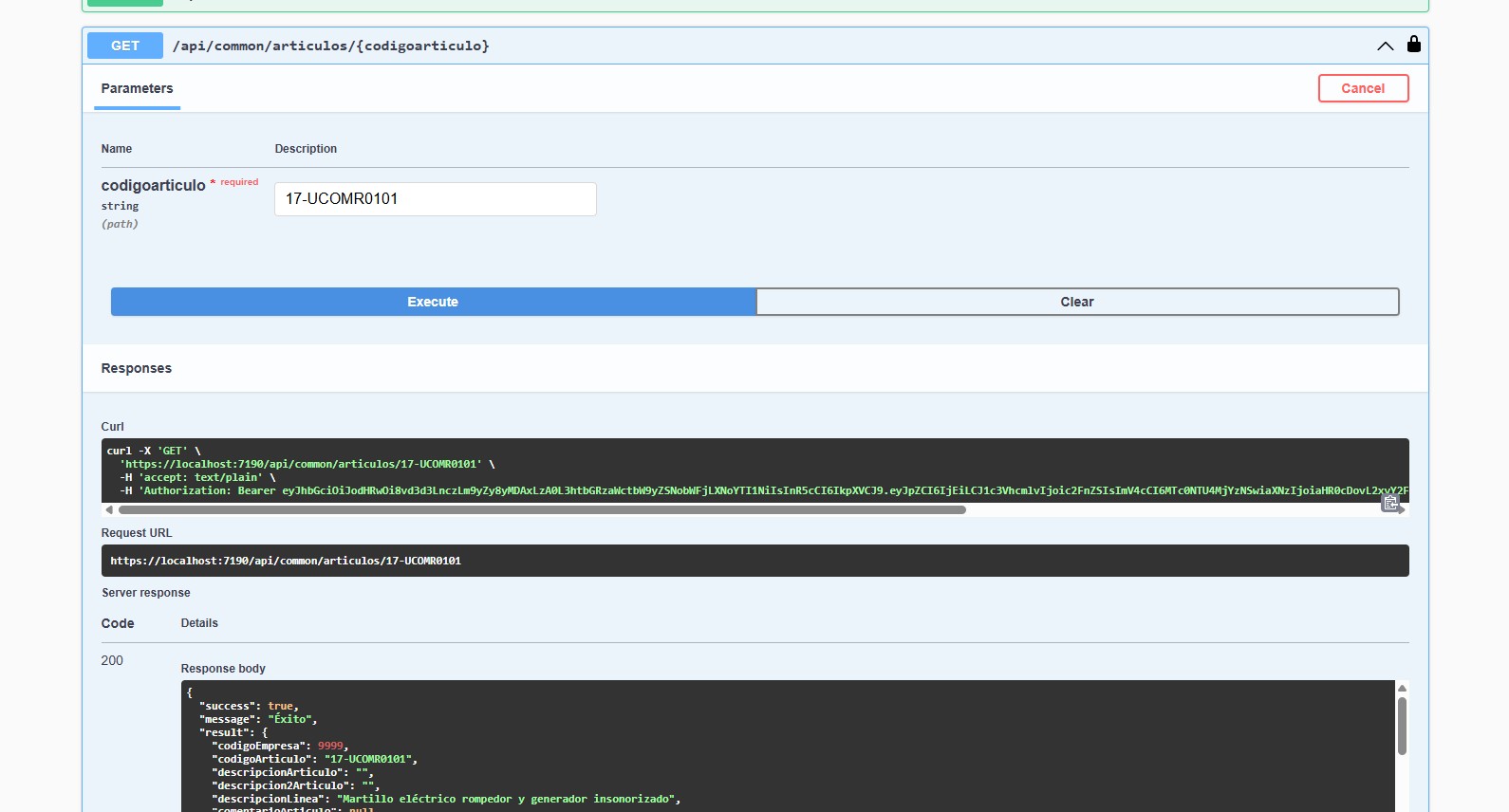Click the up scroll arrow of the response body
The image size is (1509, 812).
[1402, 689]
